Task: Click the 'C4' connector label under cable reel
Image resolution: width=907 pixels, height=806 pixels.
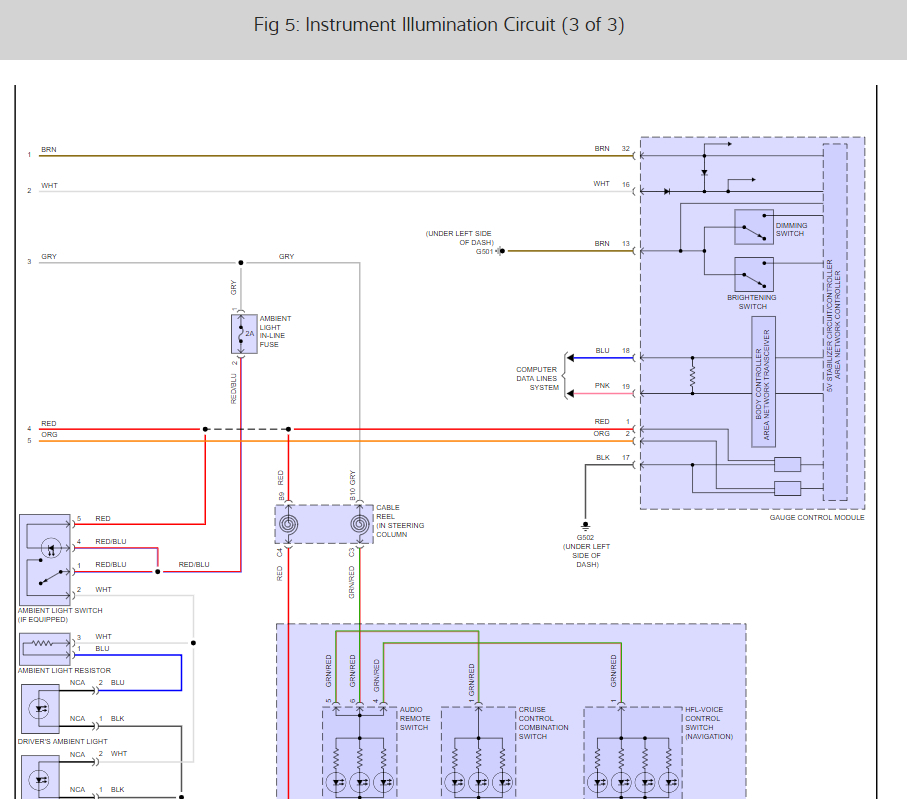Action: coord(280,553)
